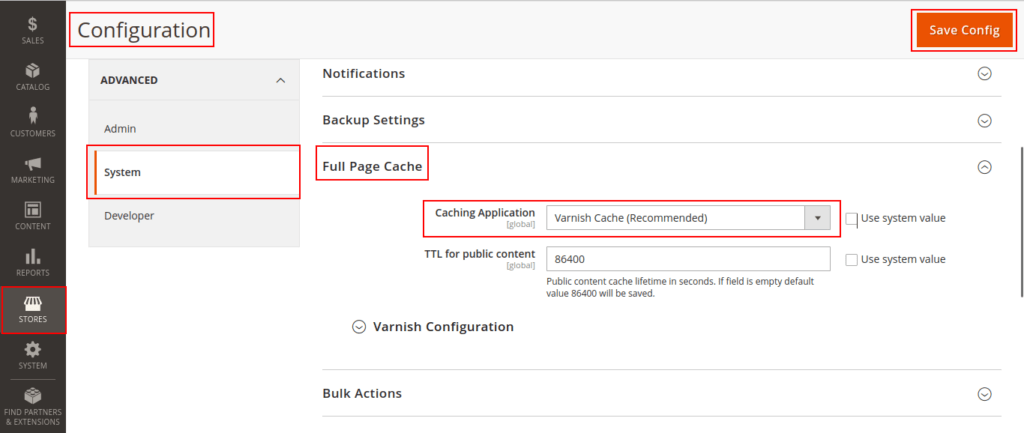Image resolution: width=1024 pixels, height=433 pixels.
Task: Expand the Notifications section
Action: [x=984, y=74]
